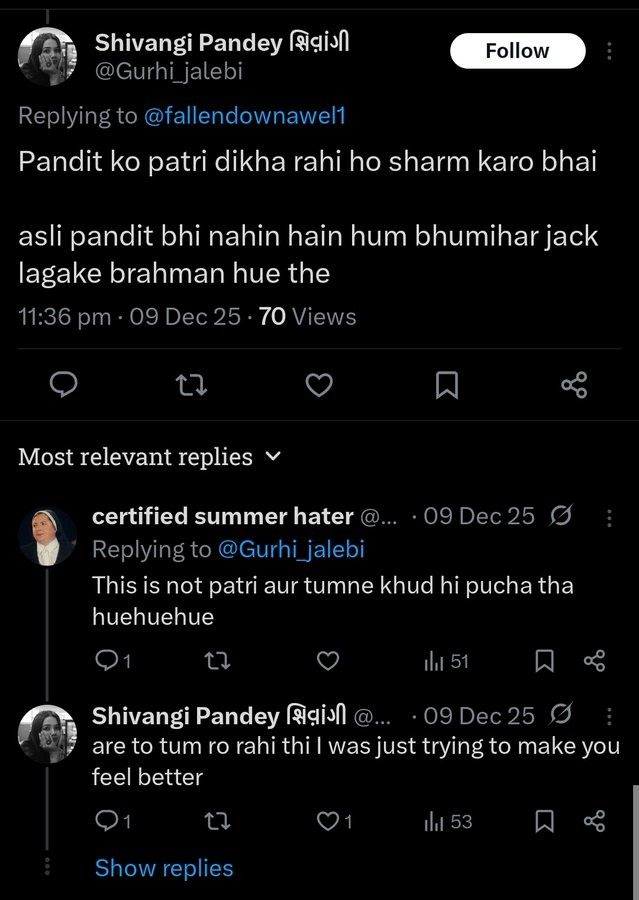This screenshot has height=900, width=639.
Task: Reply to certified summer hater's comment
Action: 107,661
